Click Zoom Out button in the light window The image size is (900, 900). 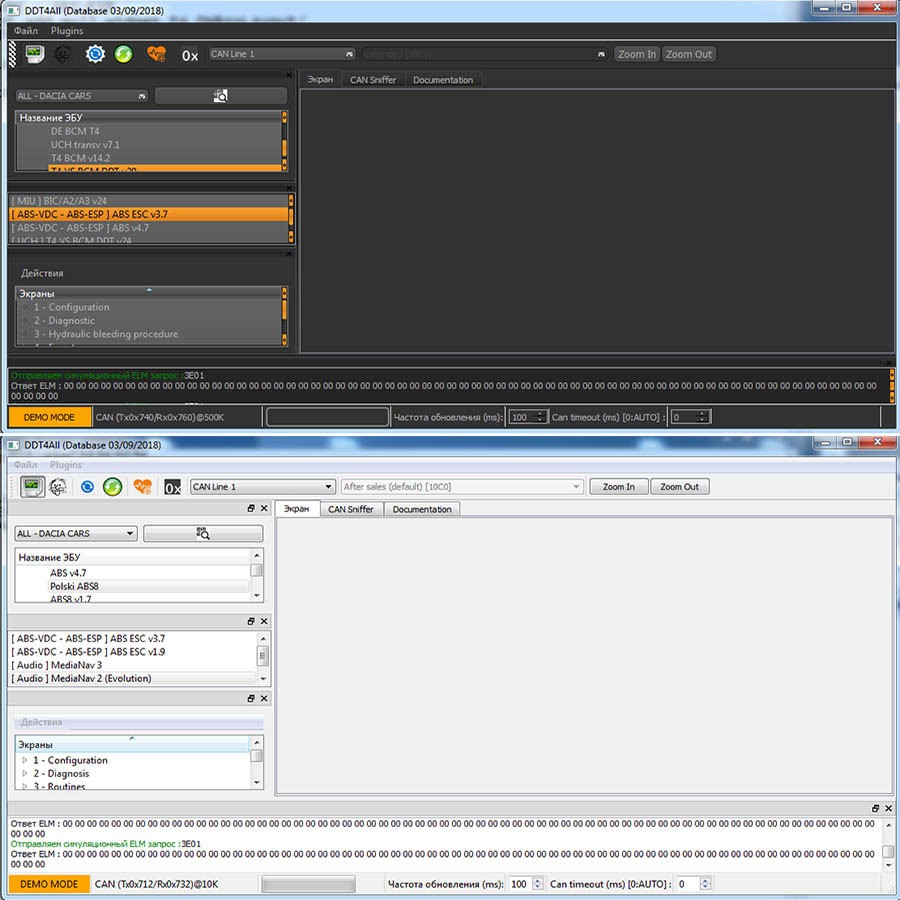(x=680, y=487)
